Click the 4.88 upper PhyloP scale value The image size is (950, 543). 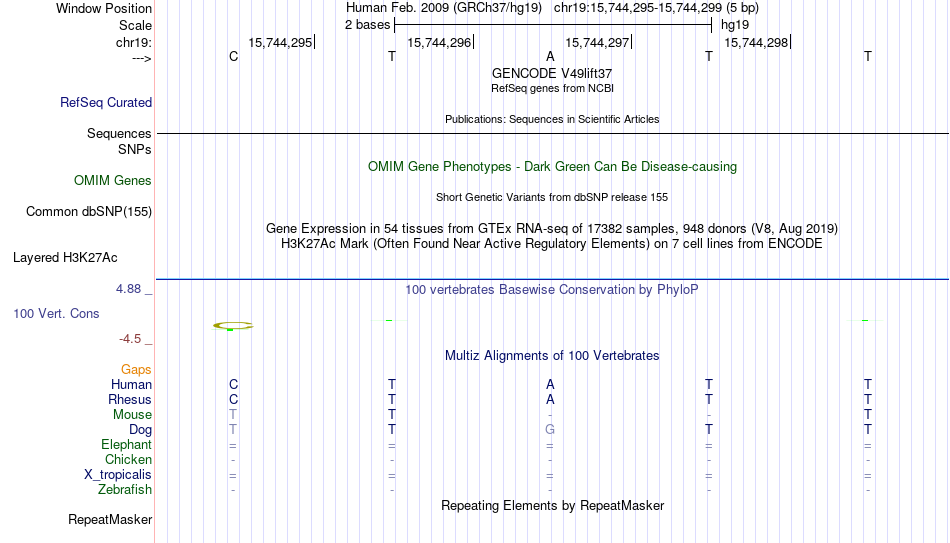pyautogui.click(x=128, y=288)
